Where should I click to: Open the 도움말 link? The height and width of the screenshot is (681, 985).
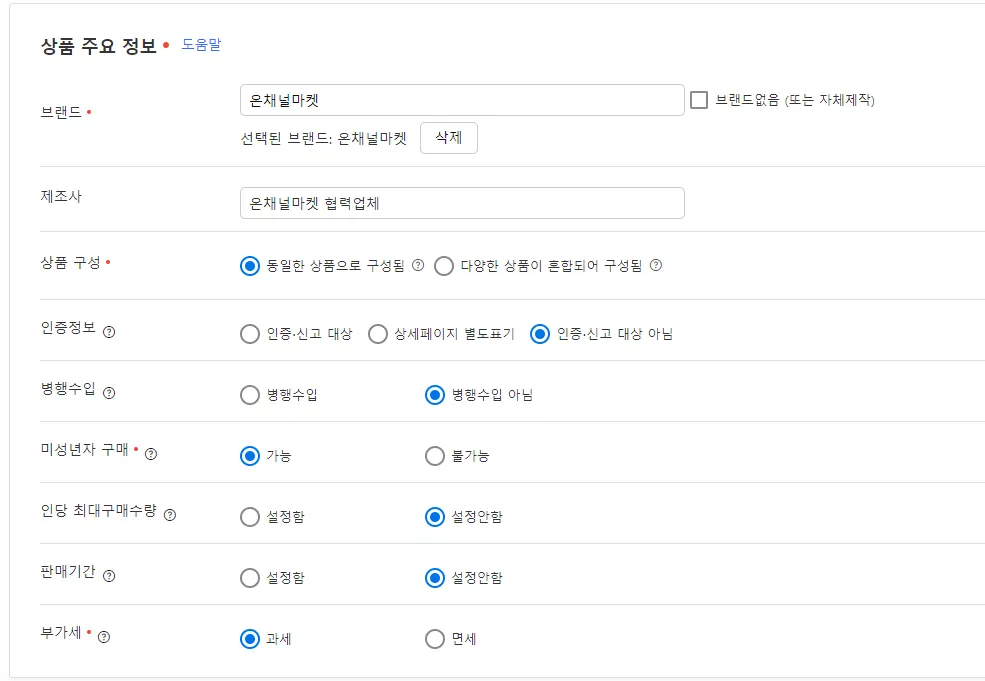(x=201, y=45)
